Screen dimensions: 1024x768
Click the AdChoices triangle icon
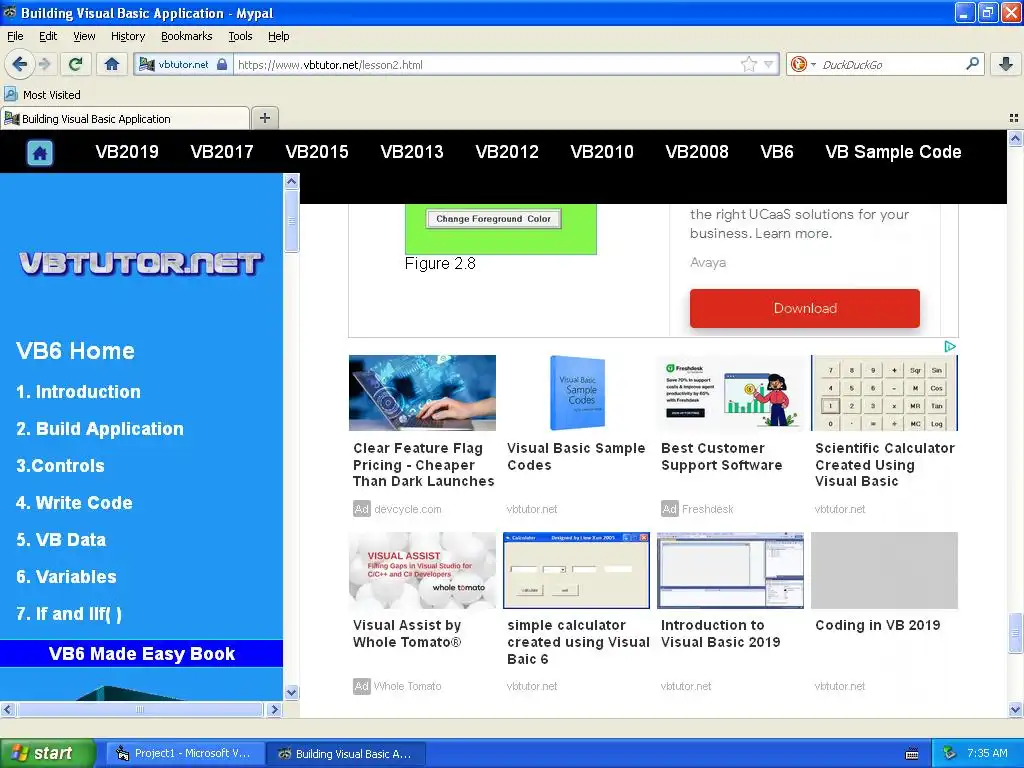[x=950, y=346]
